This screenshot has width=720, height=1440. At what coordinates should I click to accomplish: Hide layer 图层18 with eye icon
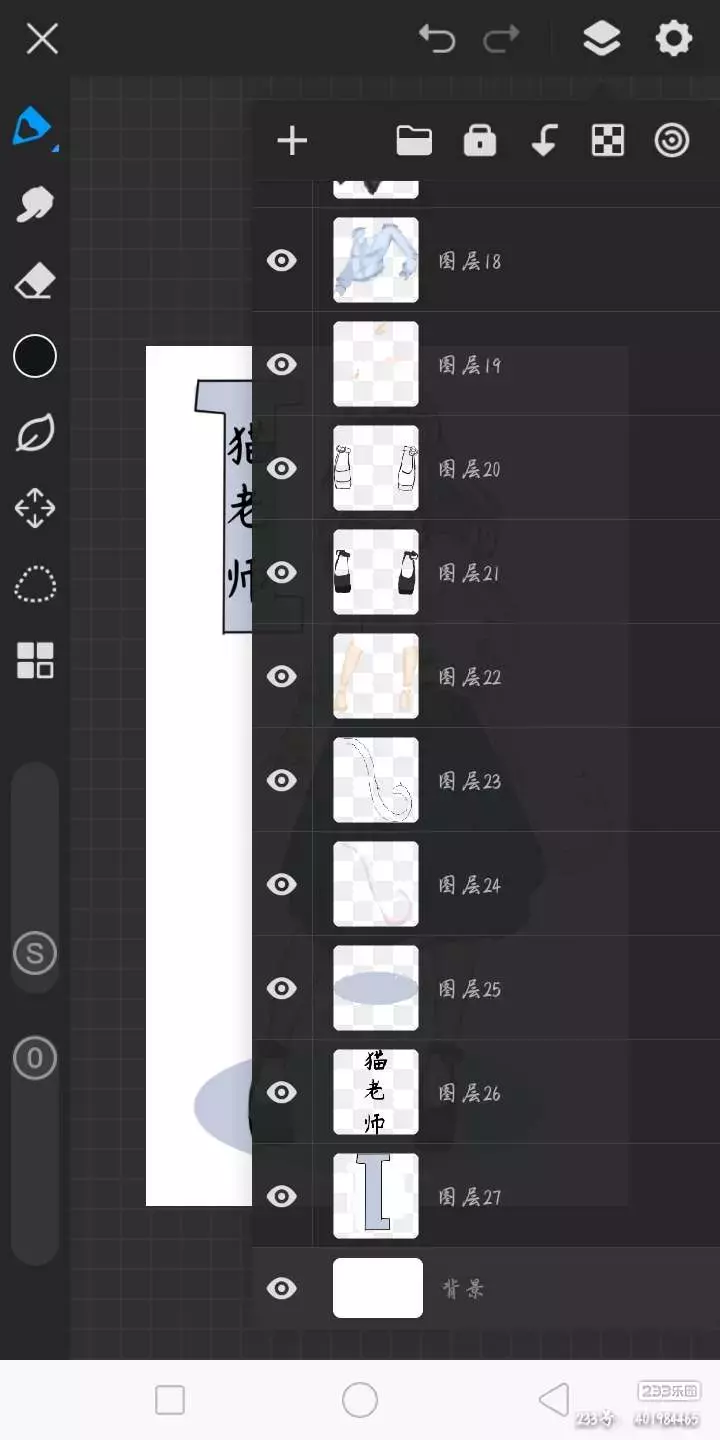coord(282,261)
